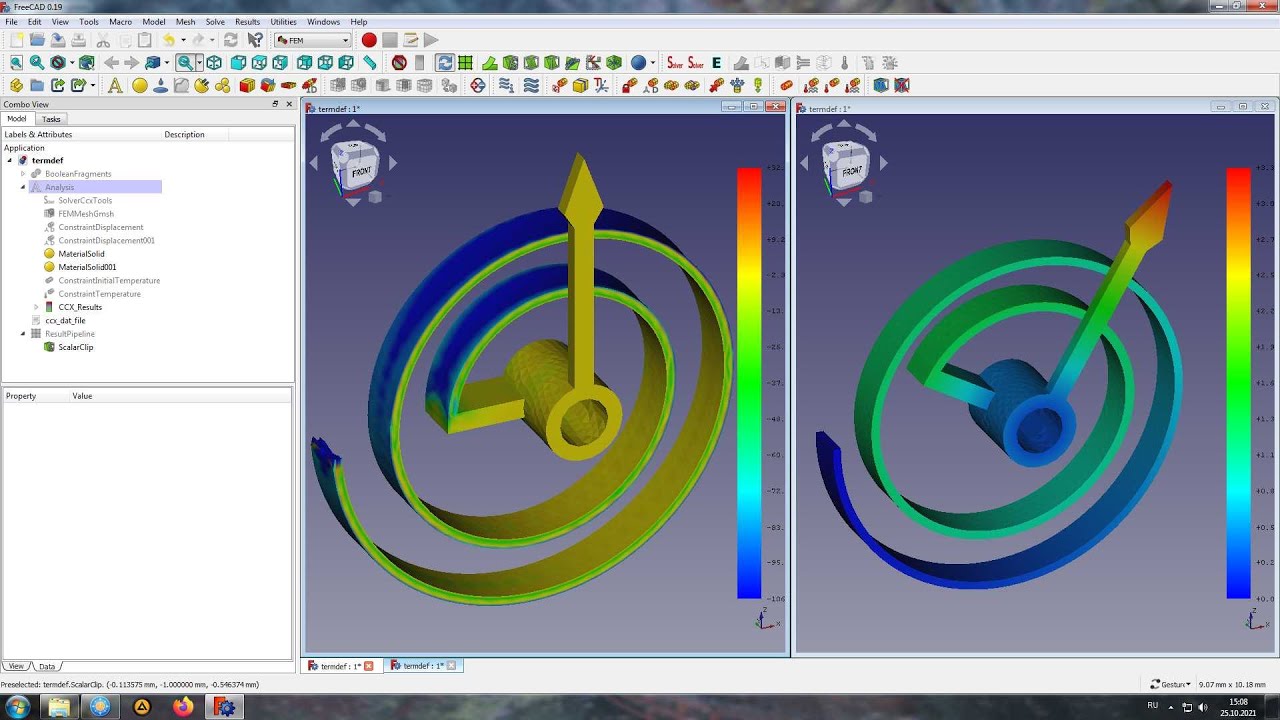Switch to the Tasks tab
This screenshot has width=1280, height=720.
(51, 119)
